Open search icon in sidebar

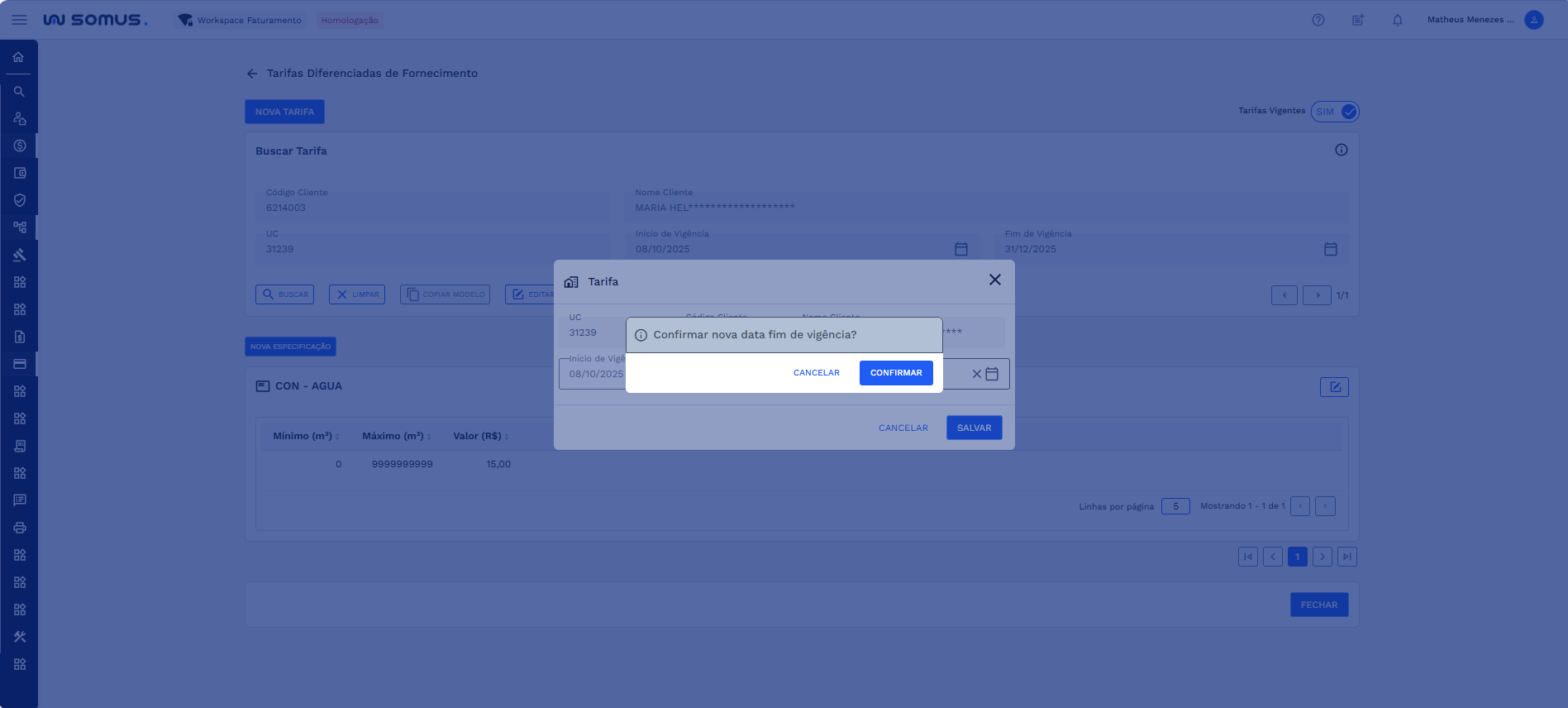pyautogui.click(x=19, y=92)
